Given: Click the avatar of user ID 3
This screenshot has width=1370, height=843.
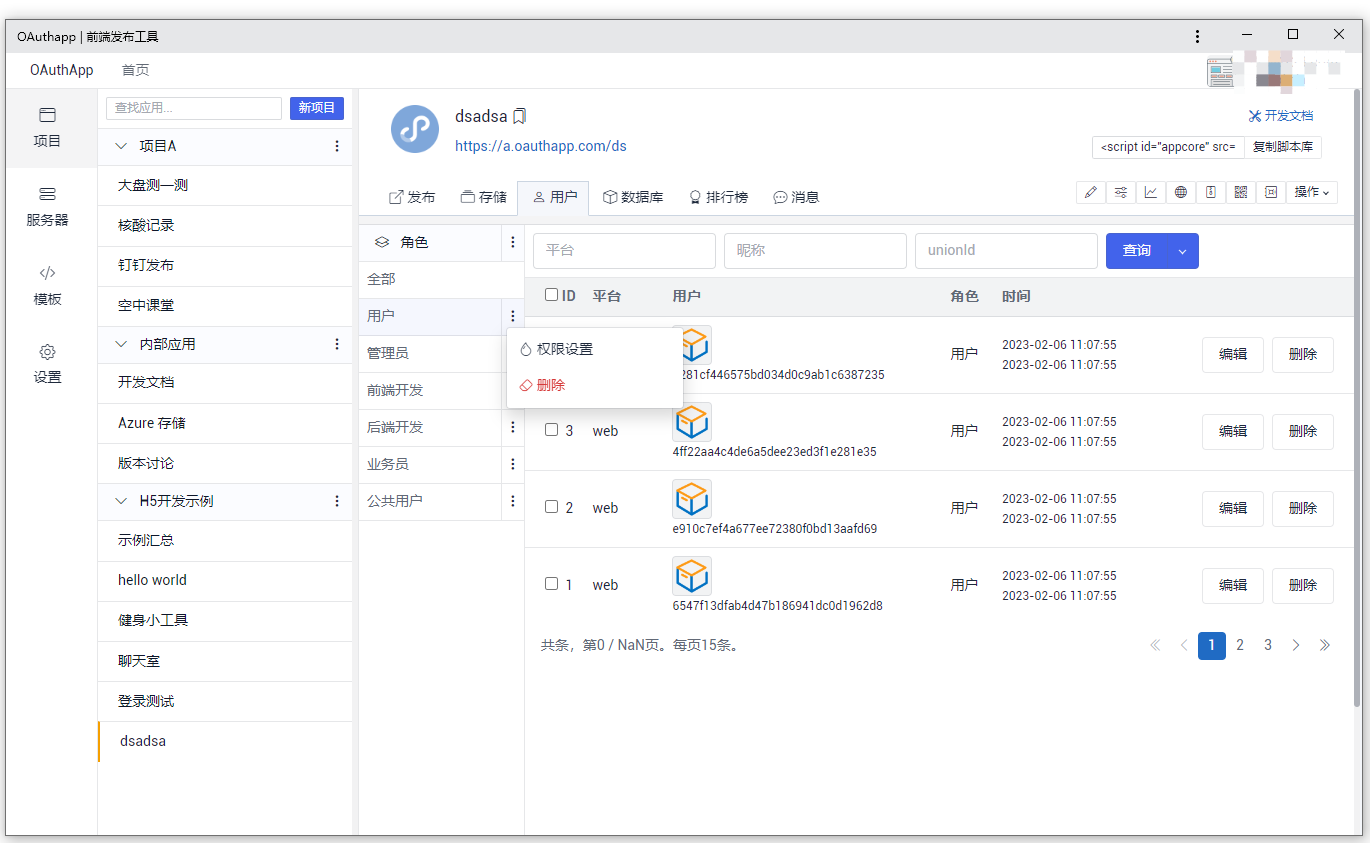Looking at the screenshot, I should click(692, 422).
